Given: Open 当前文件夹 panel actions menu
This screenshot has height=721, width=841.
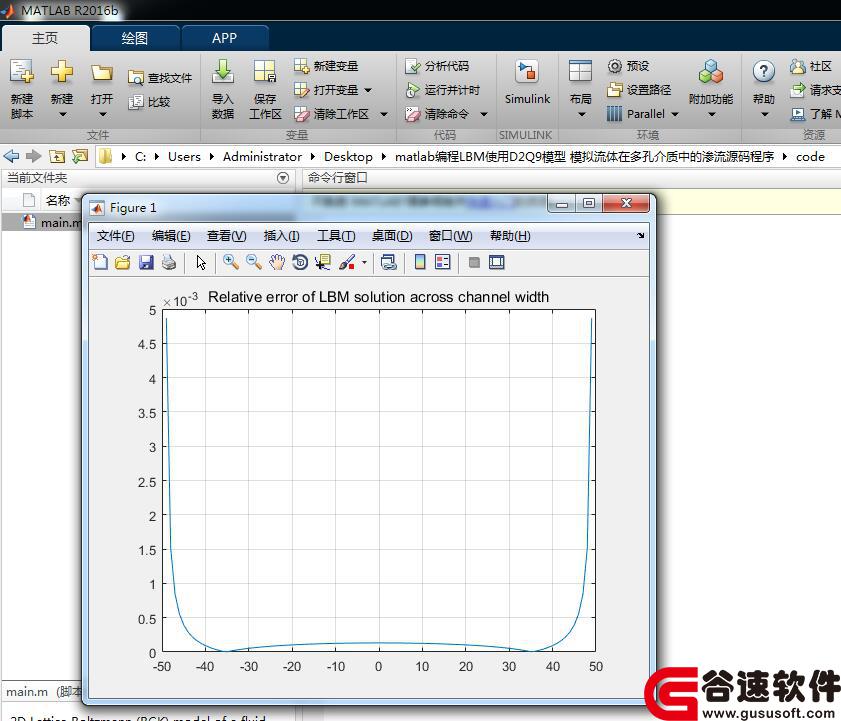Looking at the screenshot, I should point(283,178).
